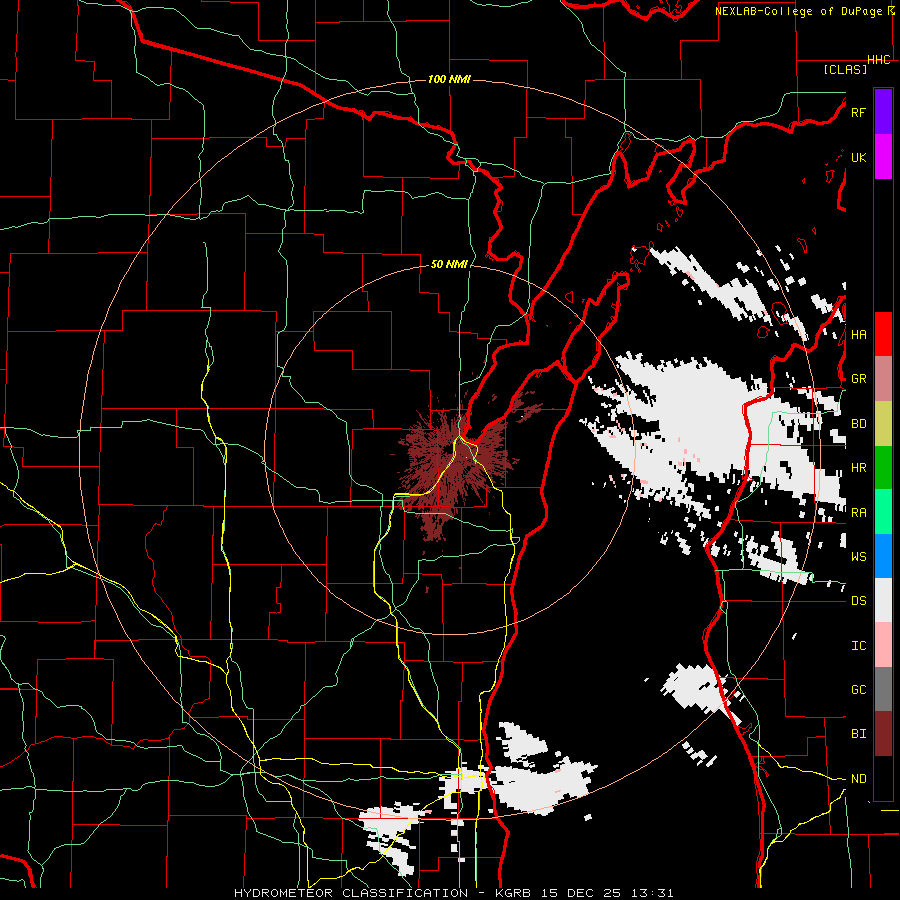Select the white DS legend swatch

(x=883, y=600)
